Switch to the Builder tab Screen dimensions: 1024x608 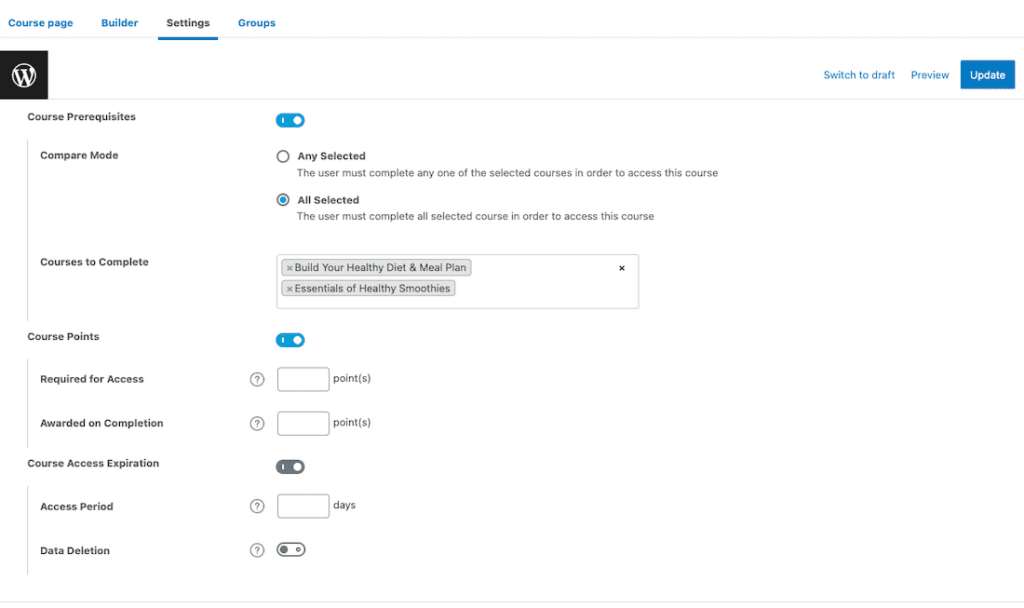click(x=119, y=22)
